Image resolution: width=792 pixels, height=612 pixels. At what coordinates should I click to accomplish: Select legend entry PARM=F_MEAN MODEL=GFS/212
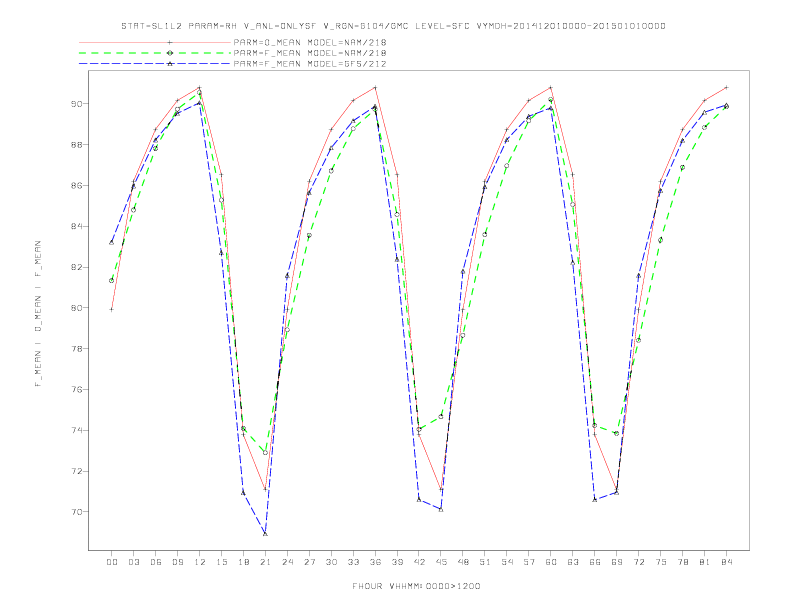coord(310,64)
